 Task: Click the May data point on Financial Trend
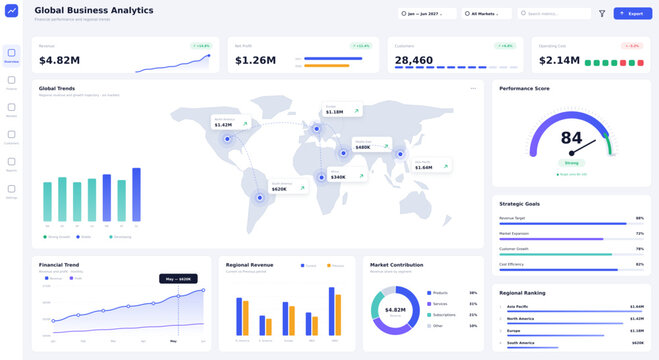pyautogui.click(x=178, y=296)
